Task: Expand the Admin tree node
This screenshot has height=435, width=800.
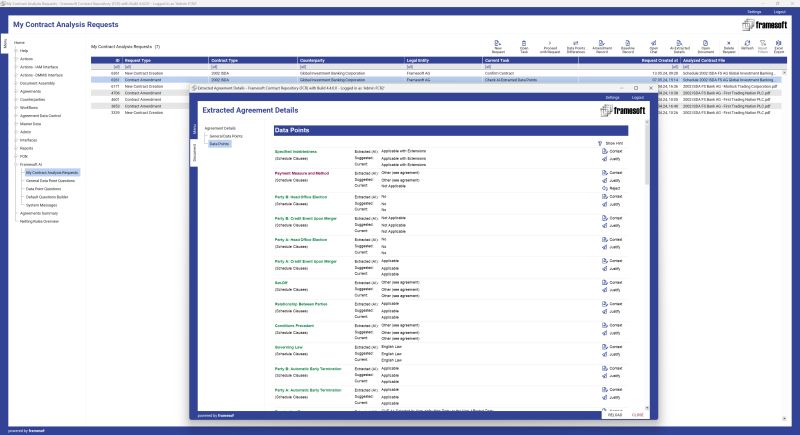Action: (x=16, y=132)
